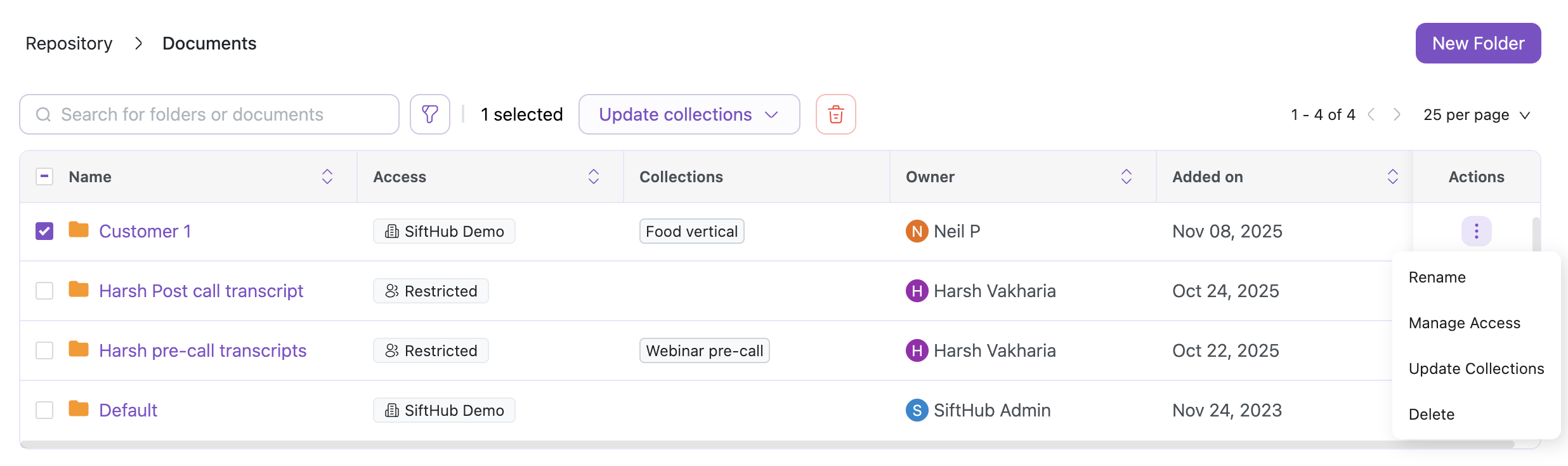Screen dimensions: 1568x466
Task: Expand the Update collections dropdown
Action: point(689,114)
